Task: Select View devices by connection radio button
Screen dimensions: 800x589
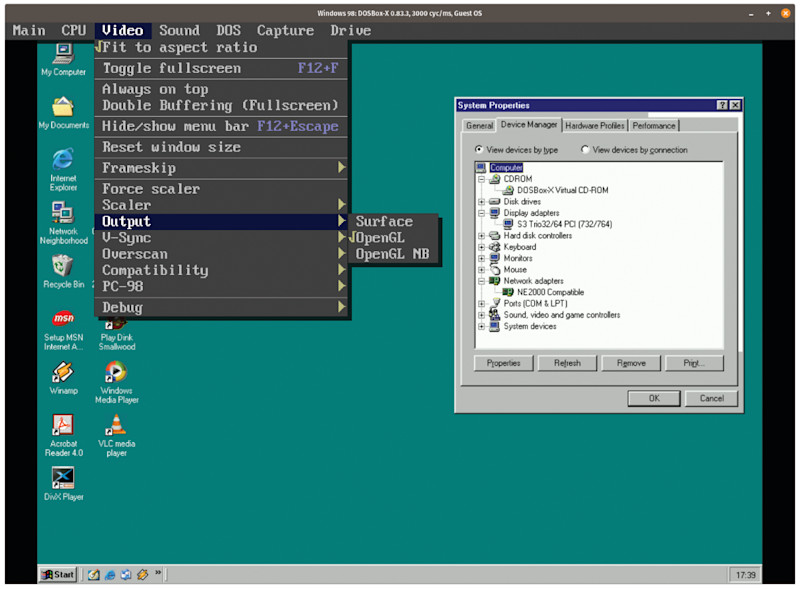Action: 585,150
